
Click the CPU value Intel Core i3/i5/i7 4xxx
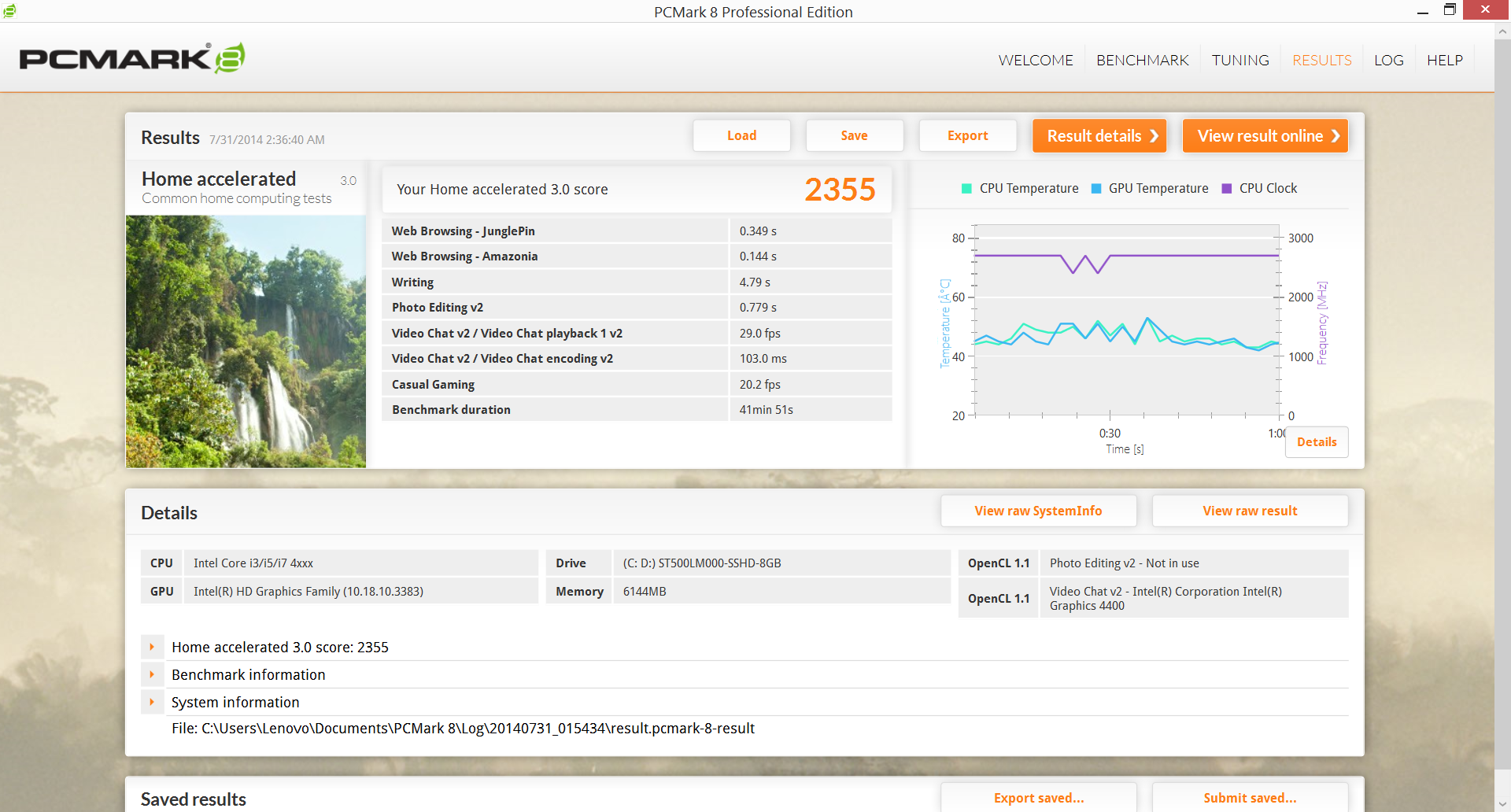pos(253,563)
